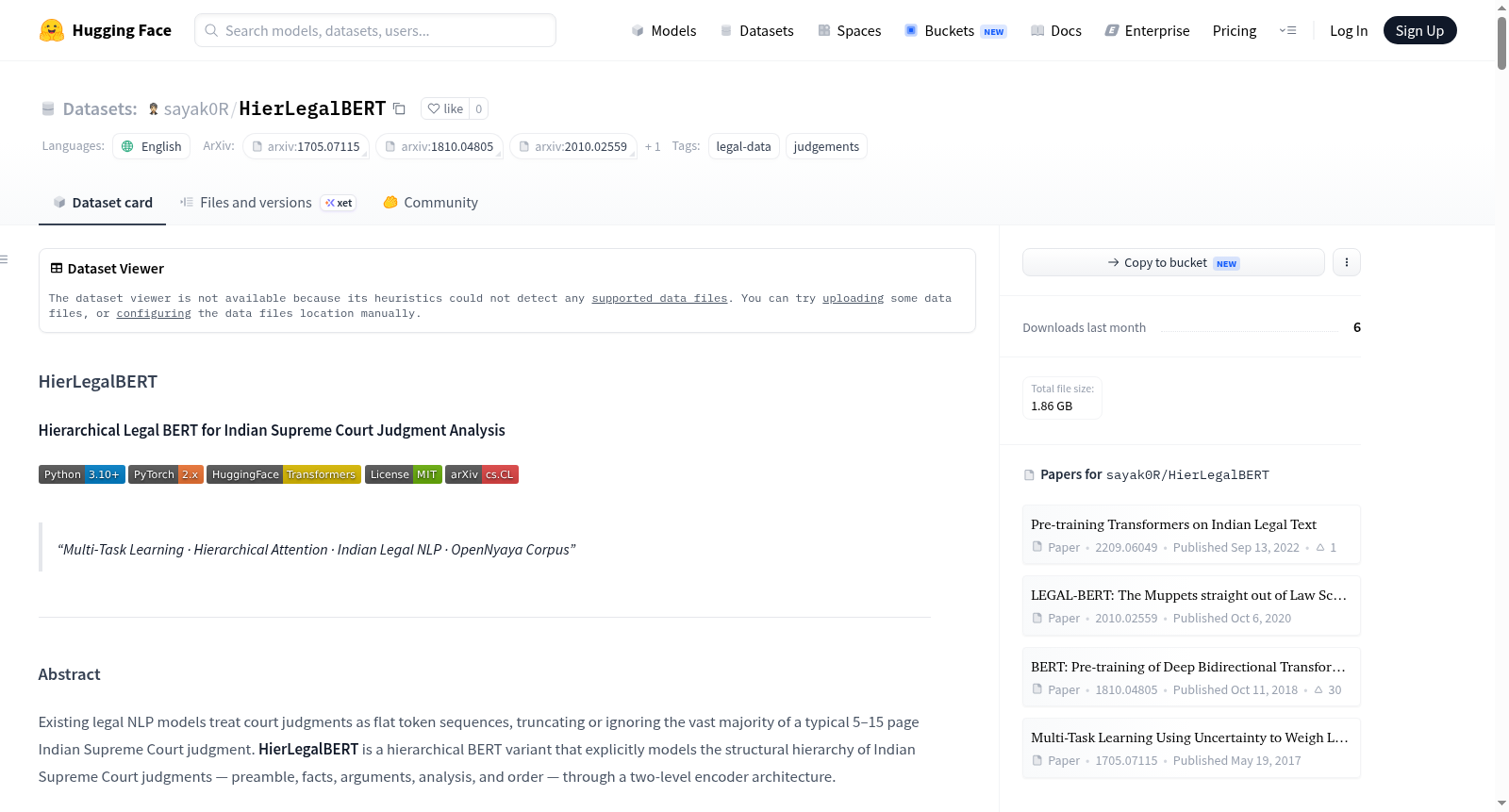Click the PyTorch 2.x badge
1509x812 pixels.
(166, 474)
